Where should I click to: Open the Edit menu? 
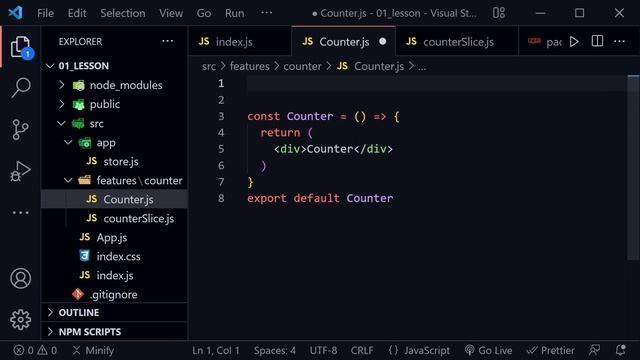(x=77, y=13)
